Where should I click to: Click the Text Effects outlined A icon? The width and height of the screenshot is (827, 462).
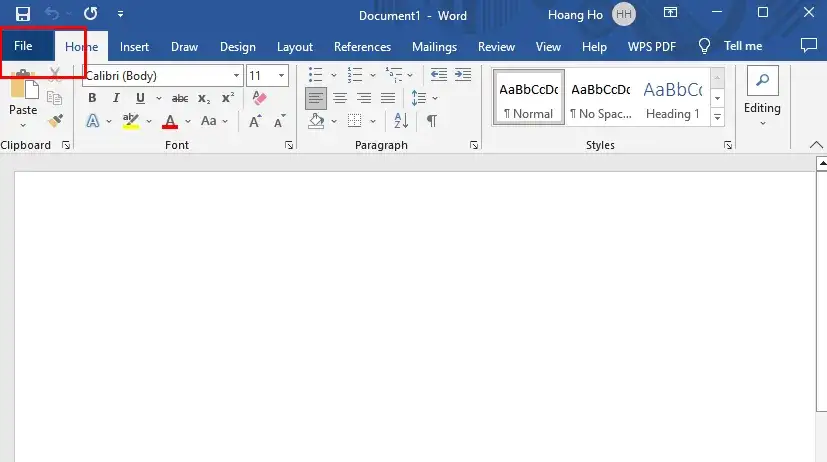point(93,121)
